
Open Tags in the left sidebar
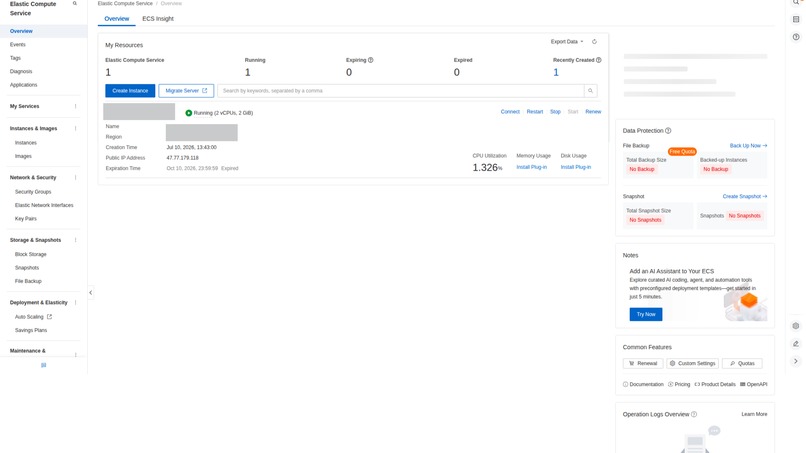15,58
